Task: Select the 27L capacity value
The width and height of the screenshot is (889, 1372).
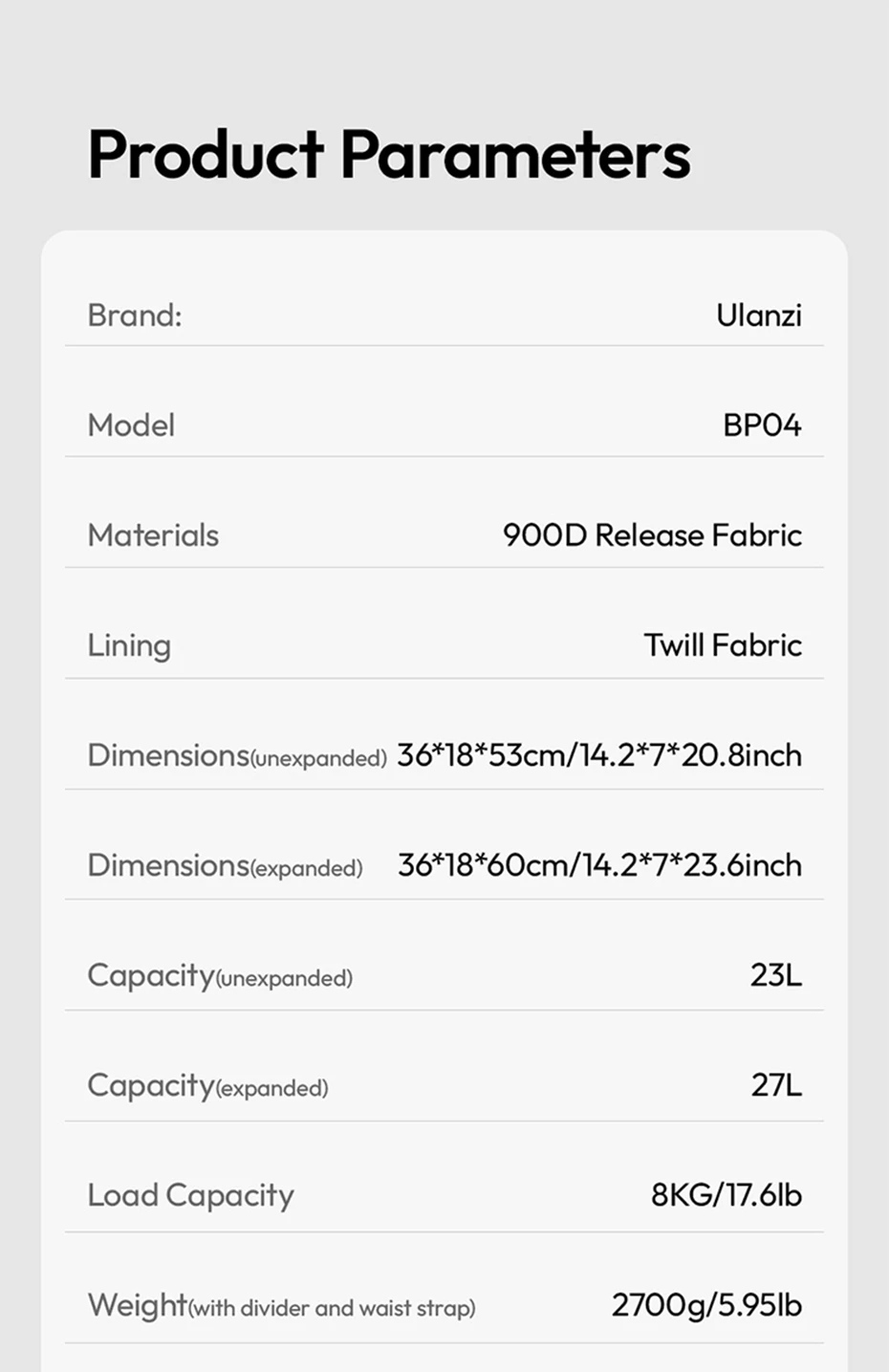Action: coord(775,1085)
